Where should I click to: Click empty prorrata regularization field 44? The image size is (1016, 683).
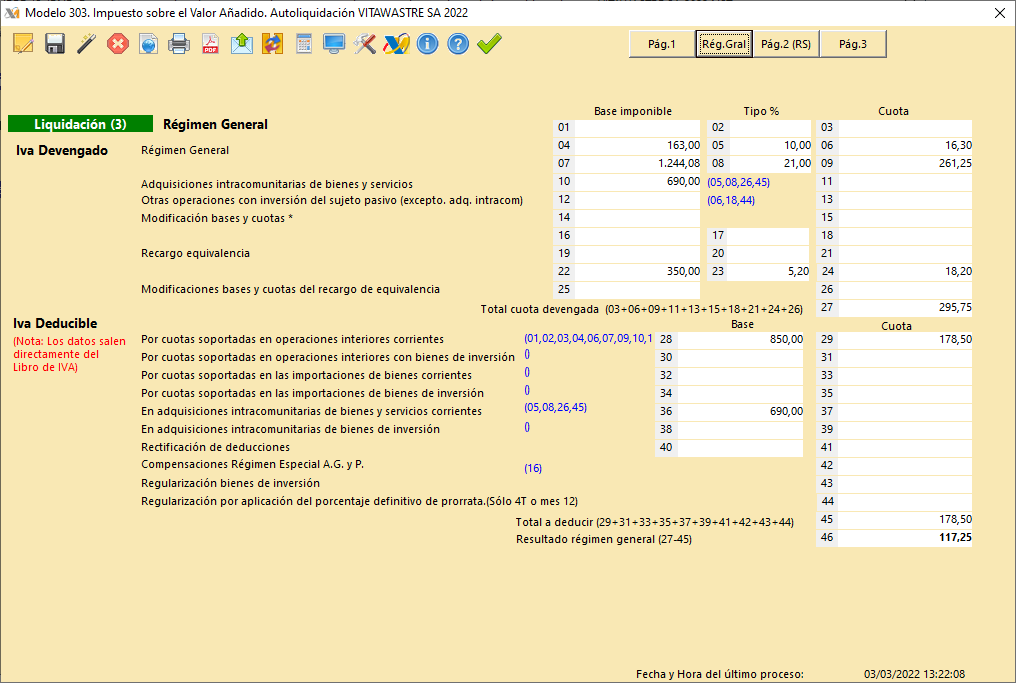[905, 502]
